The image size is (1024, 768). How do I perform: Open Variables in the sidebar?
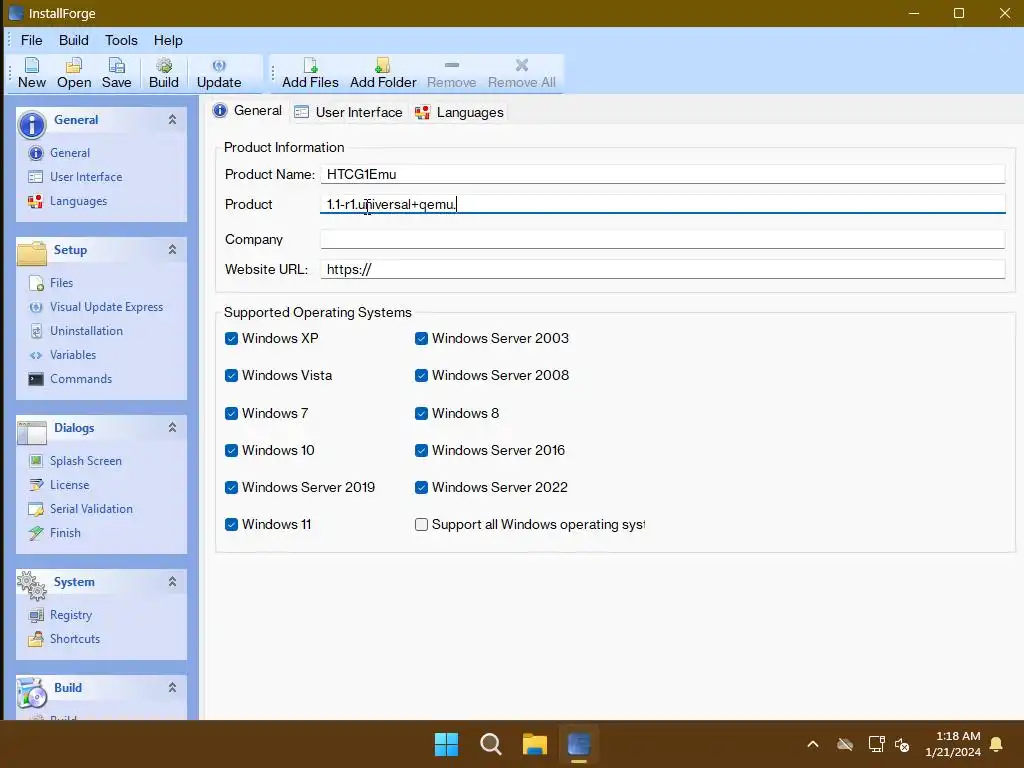point(72,355)
